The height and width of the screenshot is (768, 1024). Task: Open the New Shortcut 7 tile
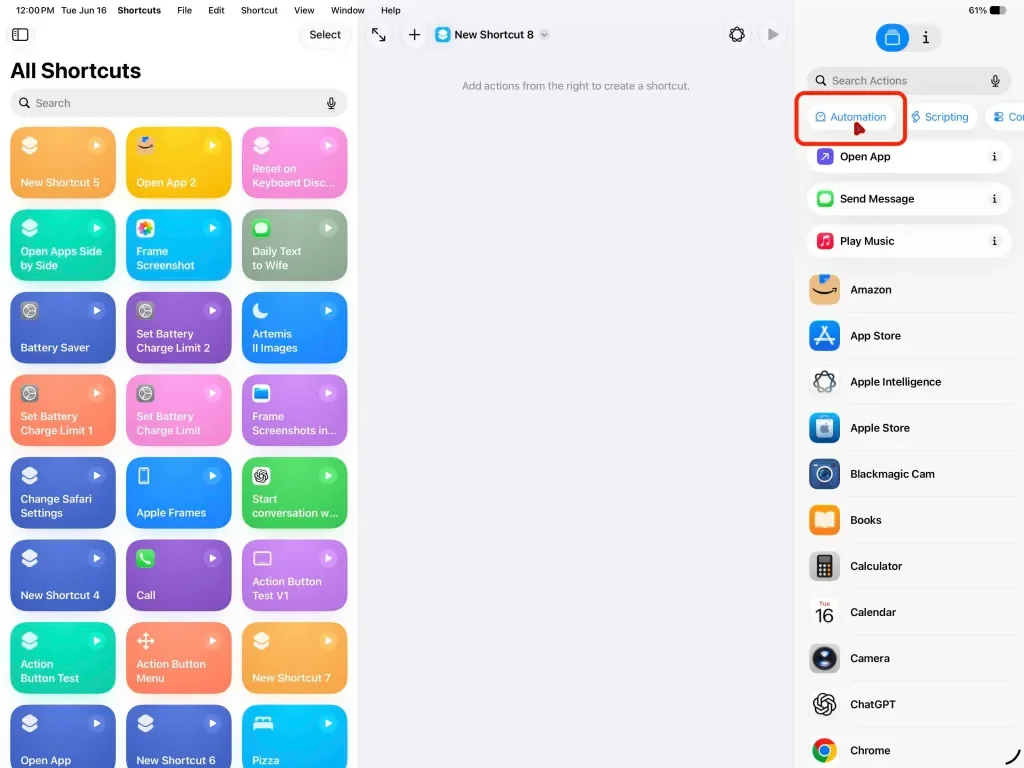click(295, 658)
